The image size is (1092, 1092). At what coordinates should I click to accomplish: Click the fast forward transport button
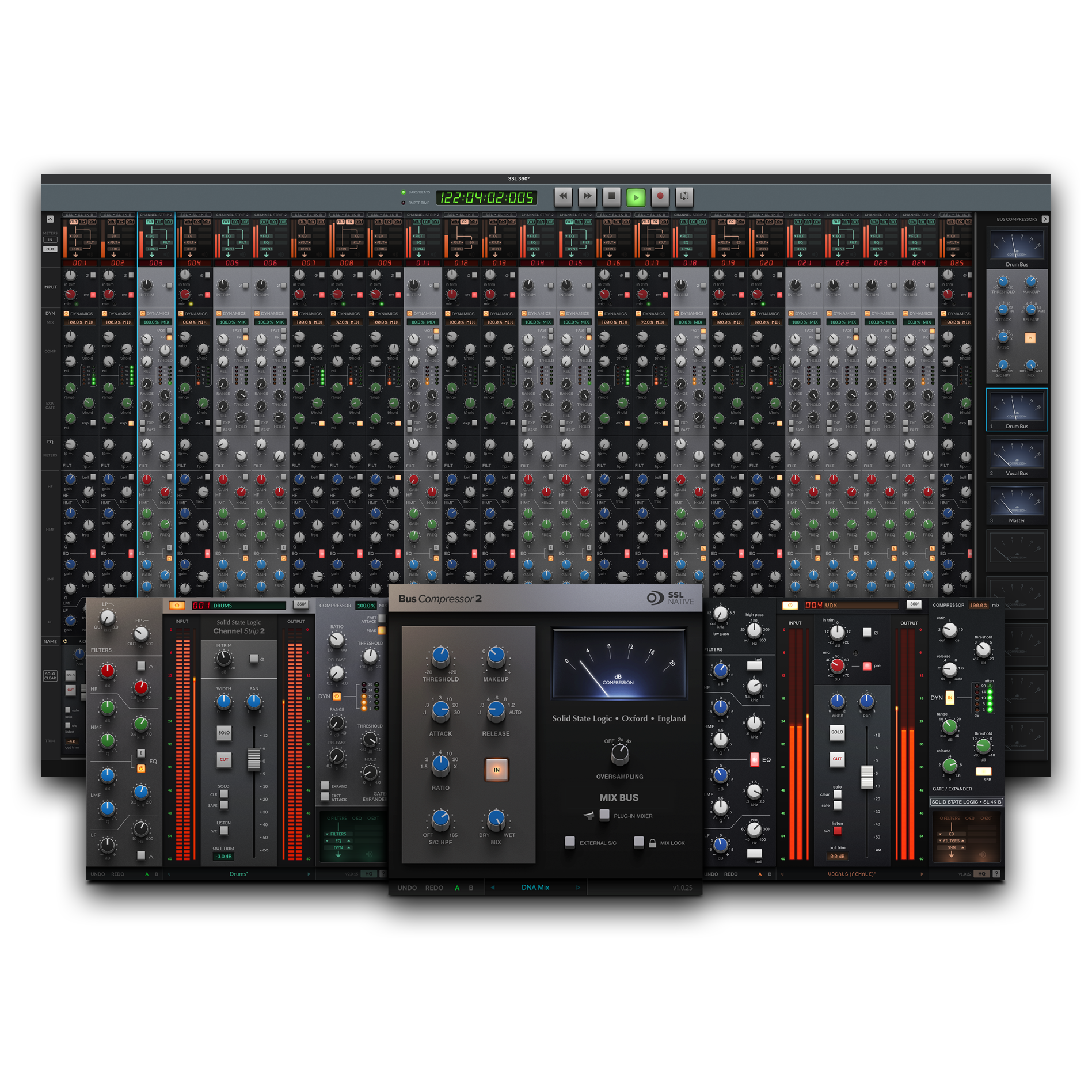point(587,196)
